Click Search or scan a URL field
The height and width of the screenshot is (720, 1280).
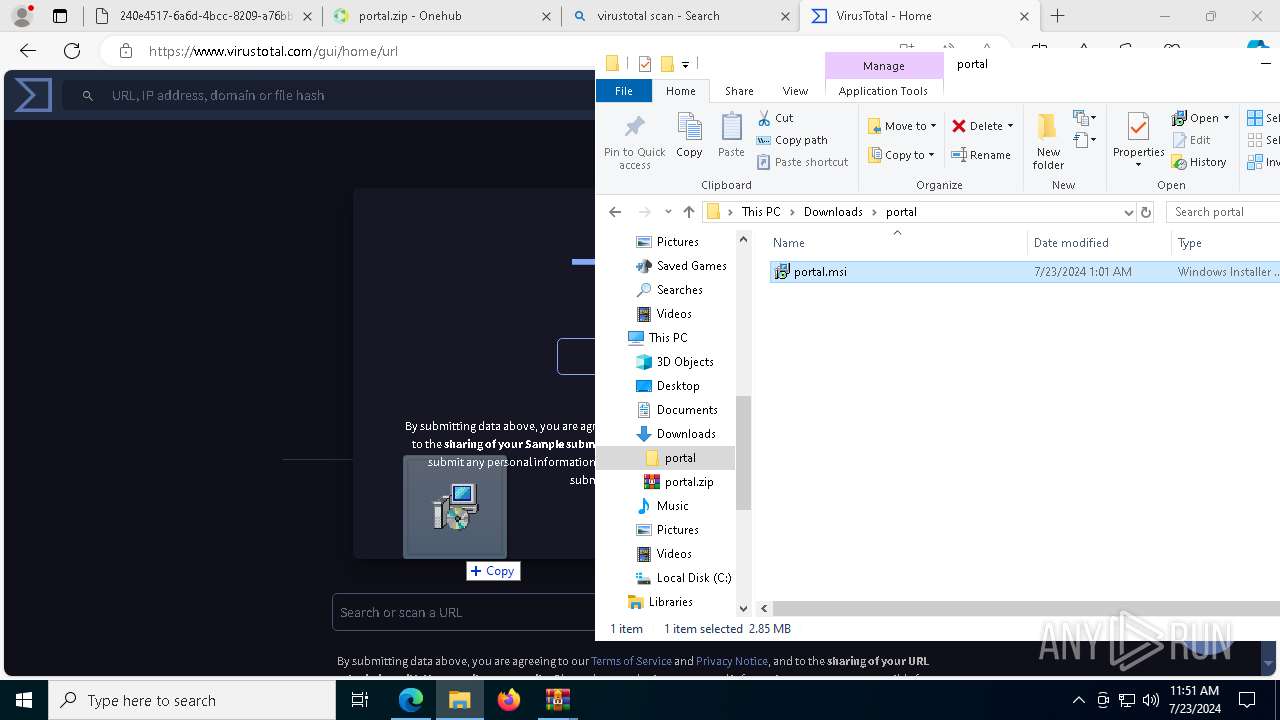[x=464, y=612]
